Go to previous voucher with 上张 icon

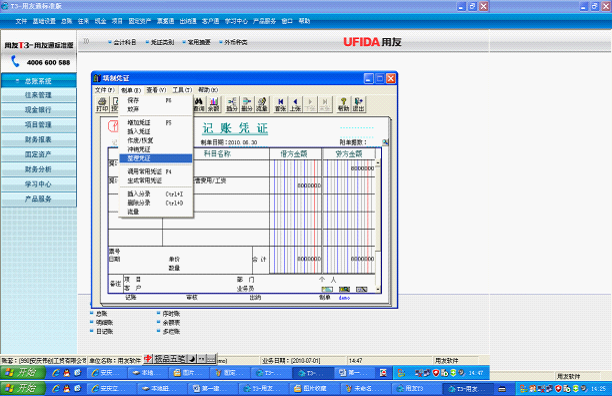(295, 105)
